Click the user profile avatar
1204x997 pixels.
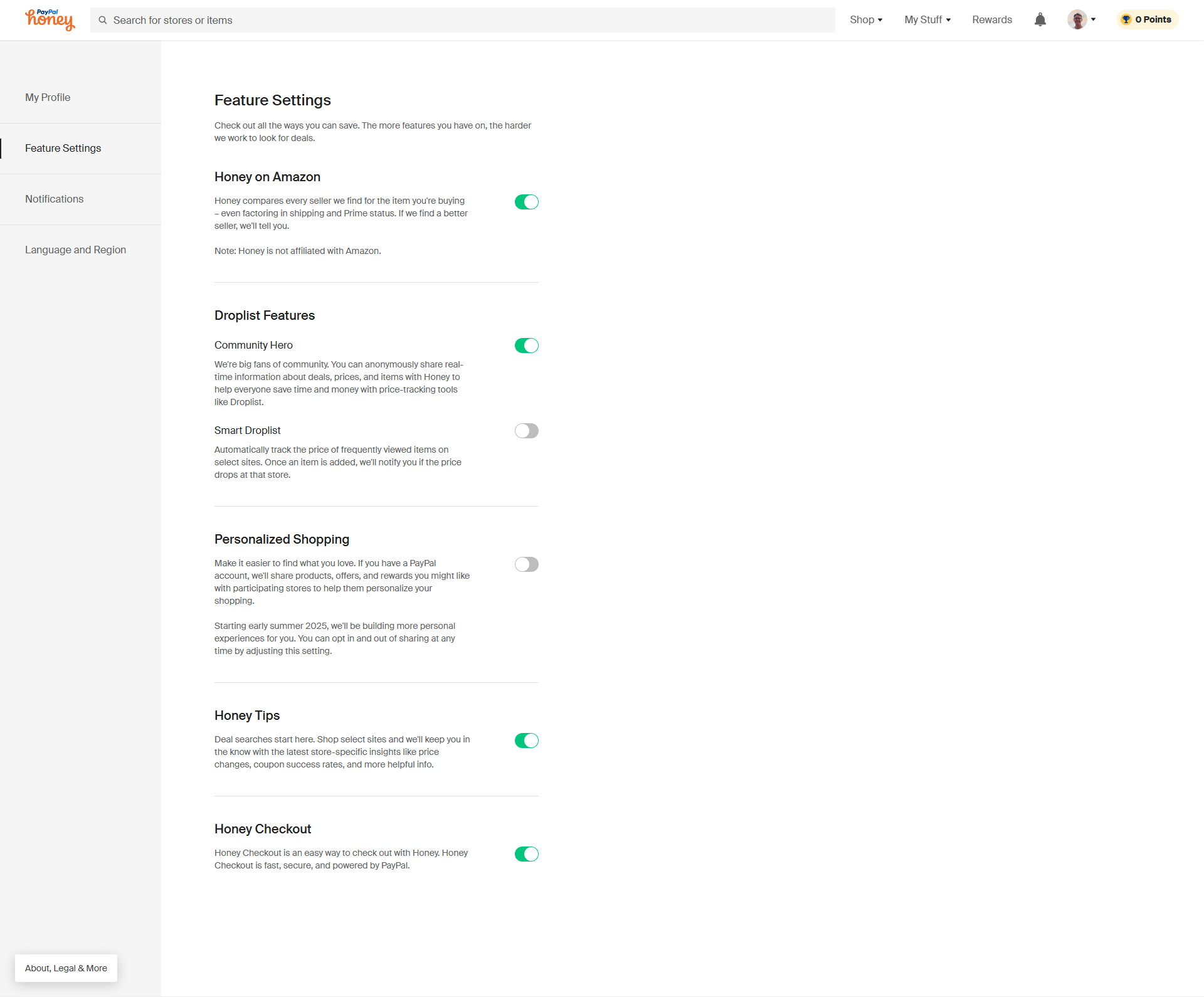point(1077,20)
